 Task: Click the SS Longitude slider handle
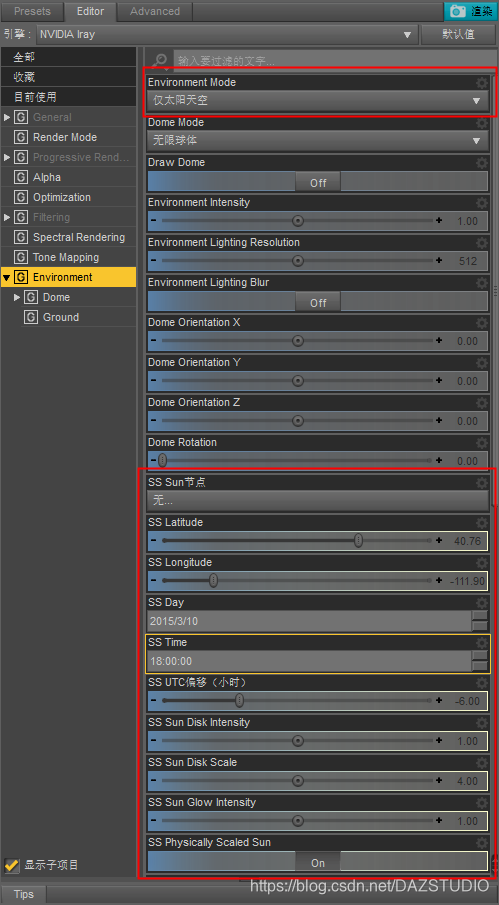213,581
